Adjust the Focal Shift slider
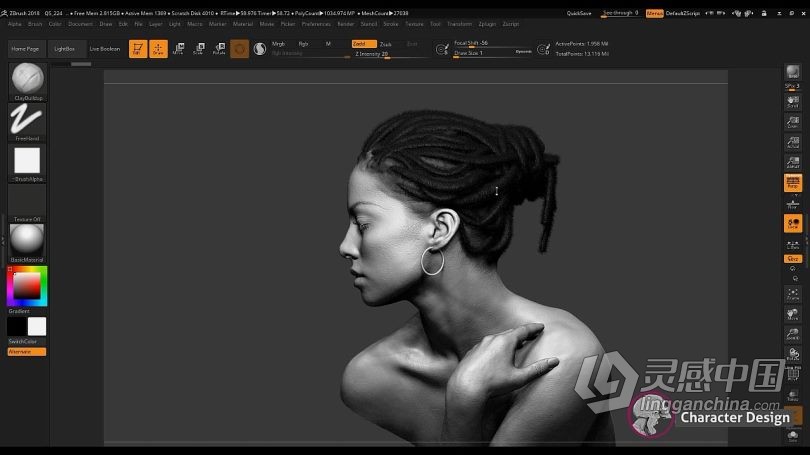This screenshot has height=455, width=810. 492,44
